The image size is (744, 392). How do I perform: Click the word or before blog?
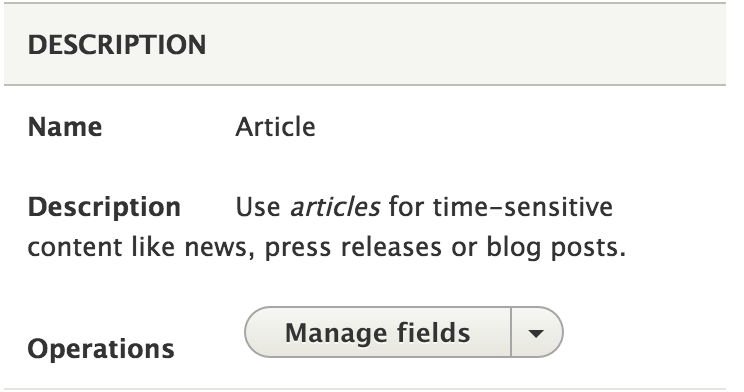464,248
